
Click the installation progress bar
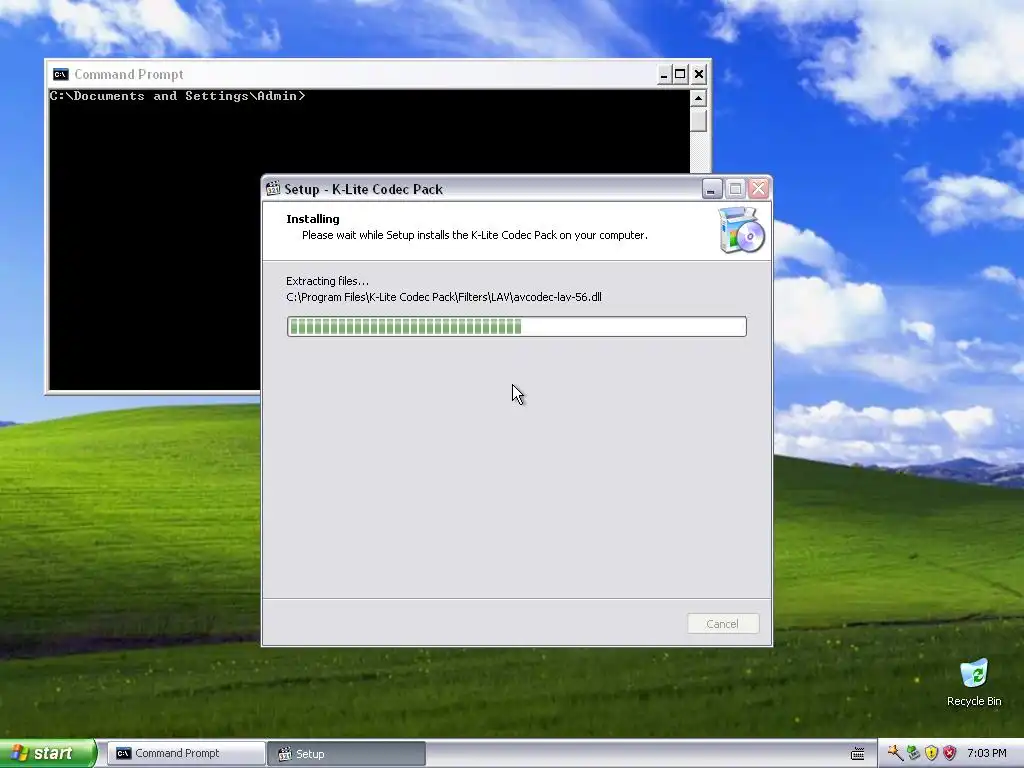tap(517, 327)
